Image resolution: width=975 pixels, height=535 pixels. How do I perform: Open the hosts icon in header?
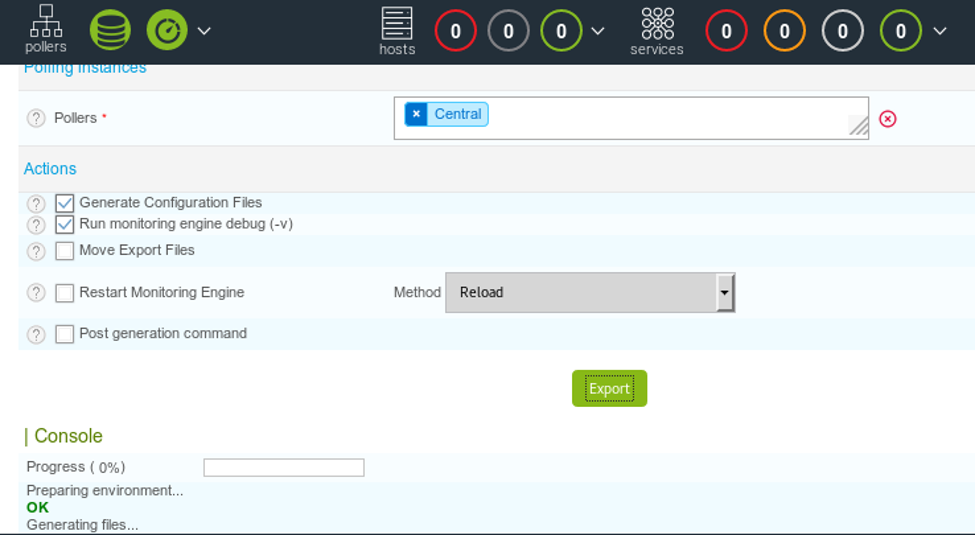click(397, 30)
